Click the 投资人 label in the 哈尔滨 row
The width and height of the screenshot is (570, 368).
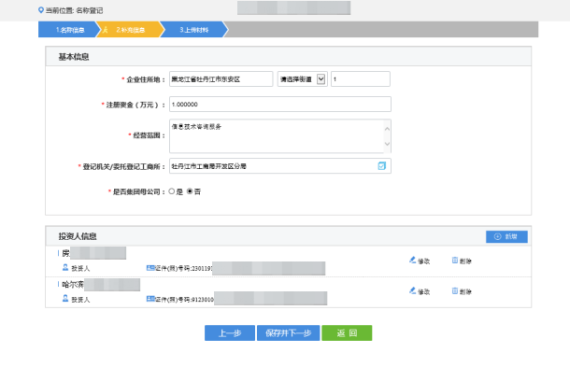81,300
